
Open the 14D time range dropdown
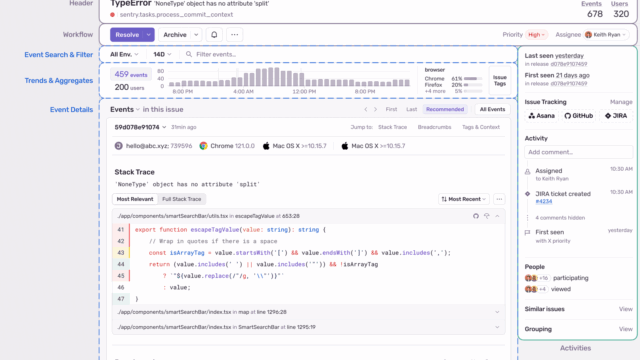click(x=162, y=54)
